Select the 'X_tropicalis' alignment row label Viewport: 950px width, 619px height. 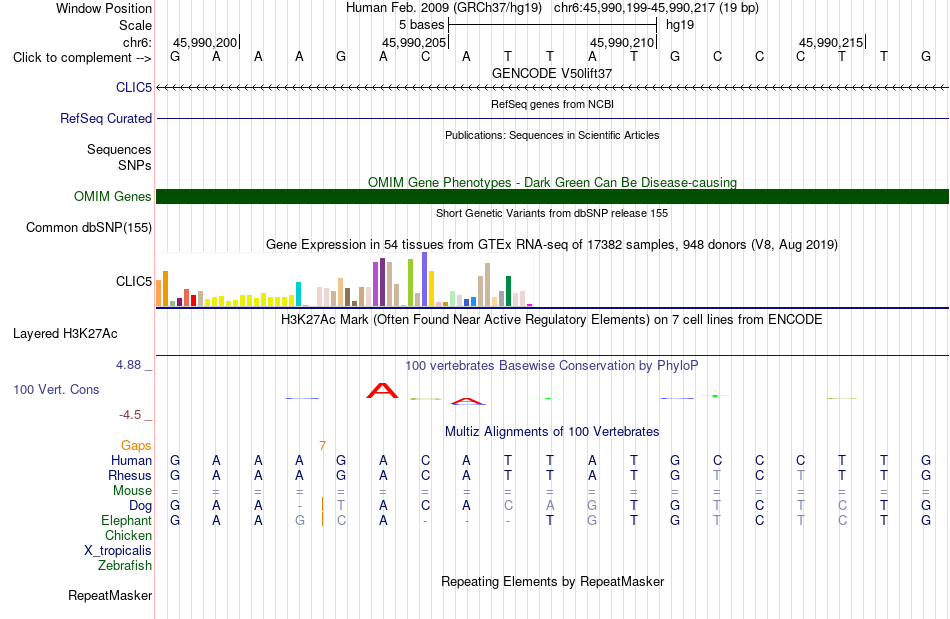point(118,551)
